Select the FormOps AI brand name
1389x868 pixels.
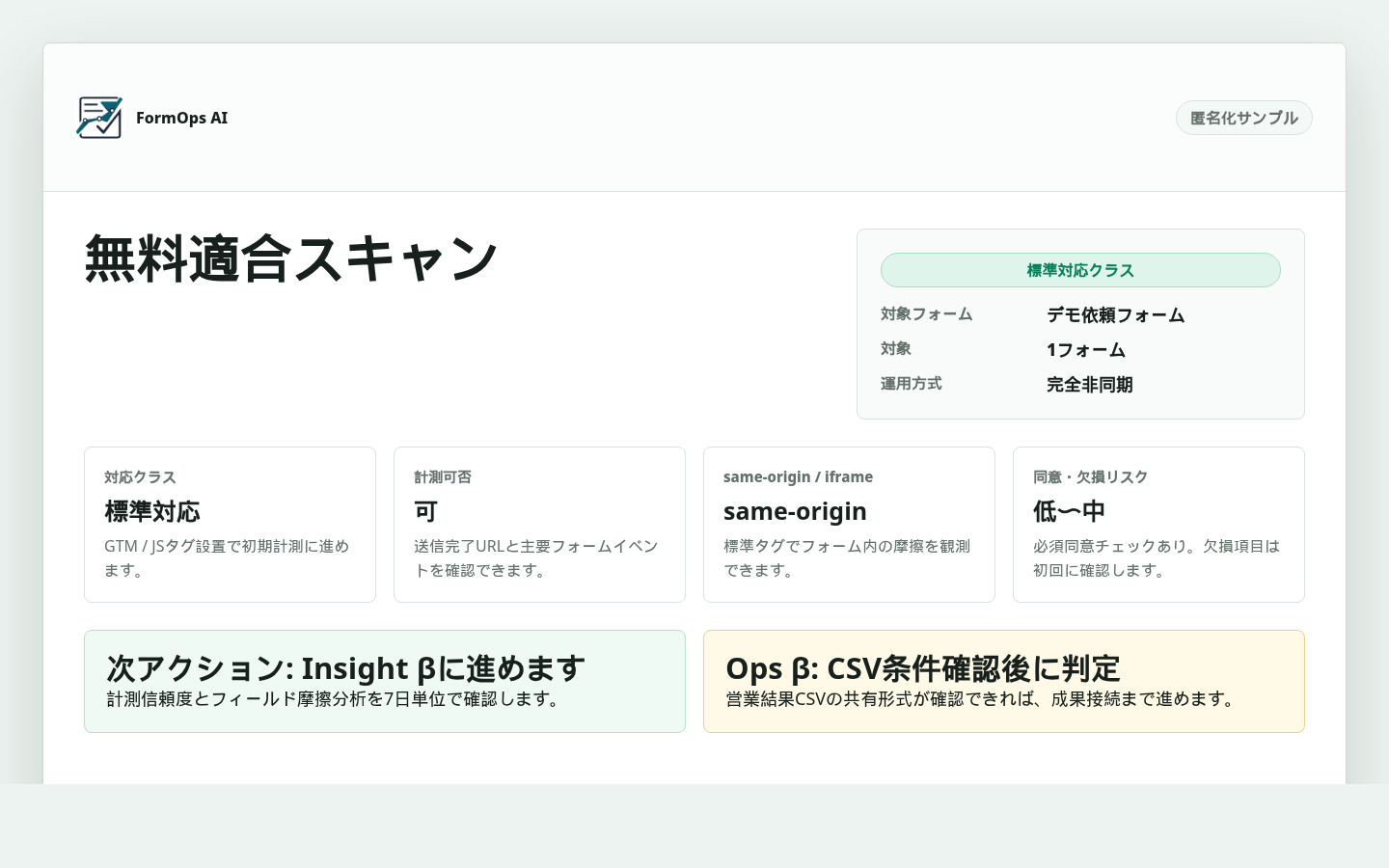pyautogui.click(x=182, y=118)
